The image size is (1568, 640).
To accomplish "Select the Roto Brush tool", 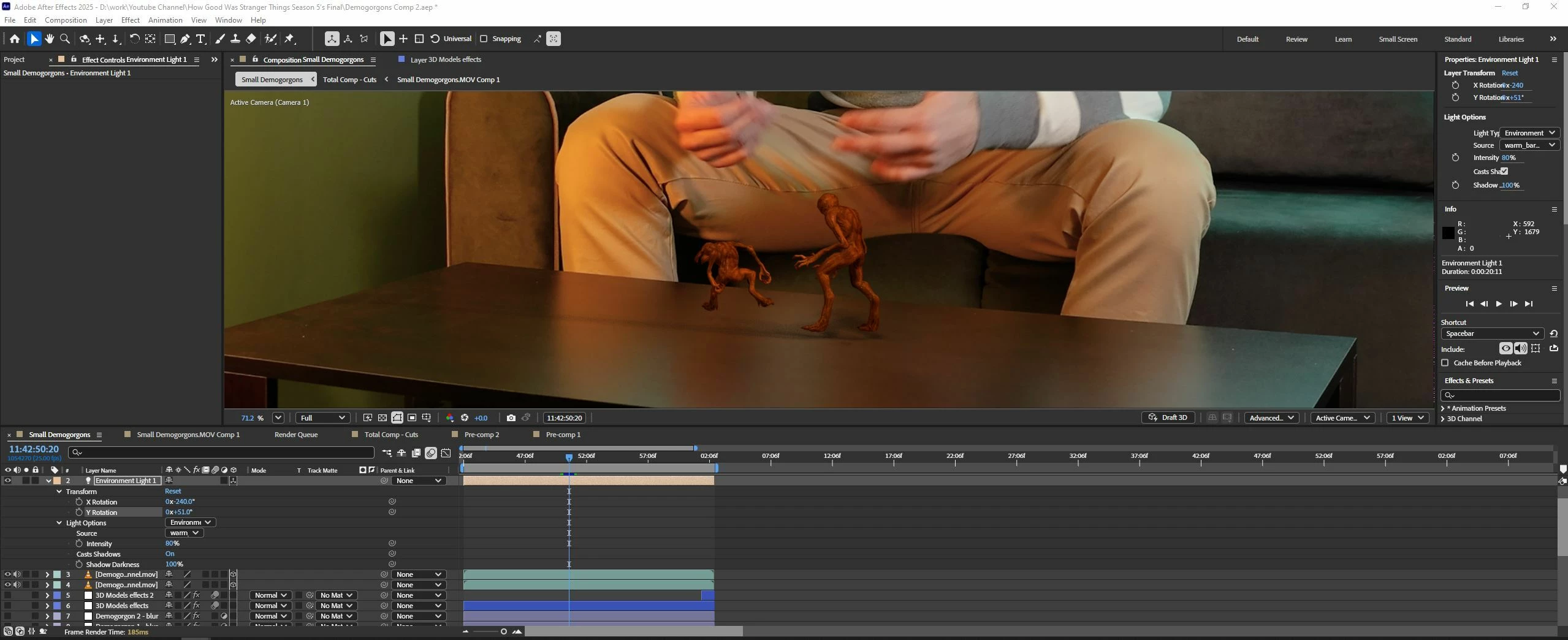I will (x=270, y=39).
